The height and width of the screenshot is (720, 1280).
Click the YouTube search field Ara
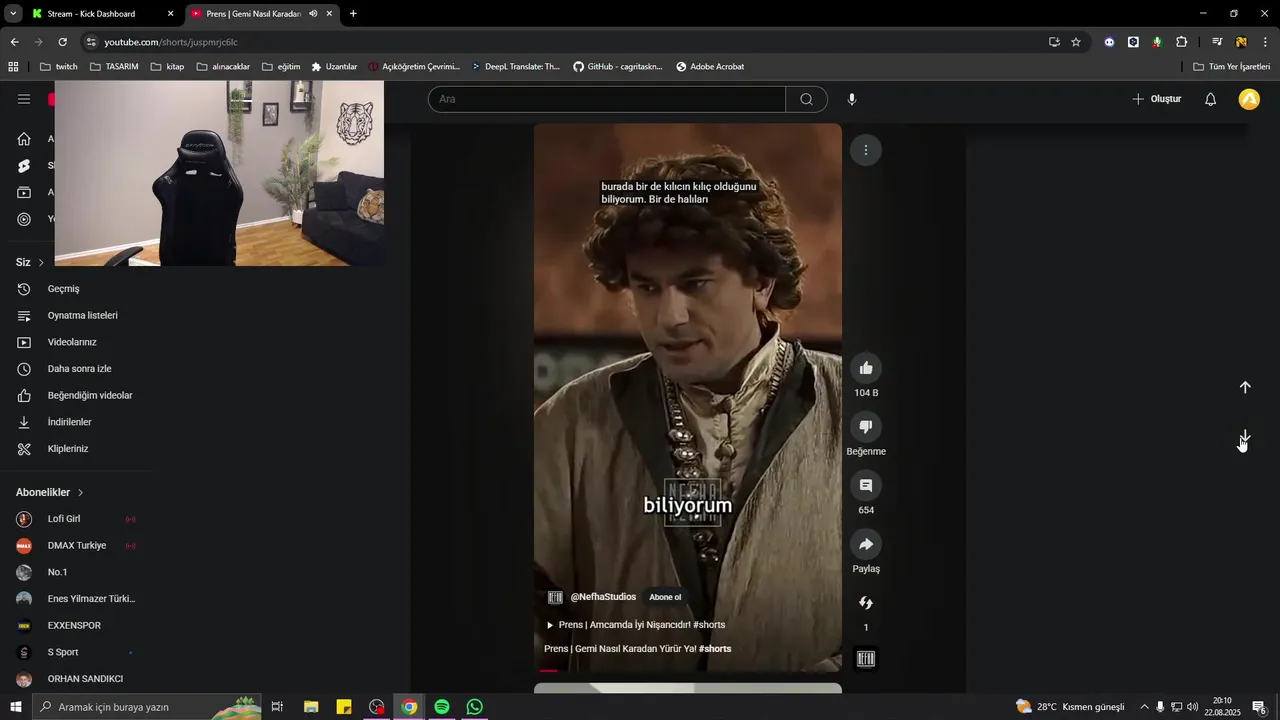pyautogui.click(x=607, y=99)
